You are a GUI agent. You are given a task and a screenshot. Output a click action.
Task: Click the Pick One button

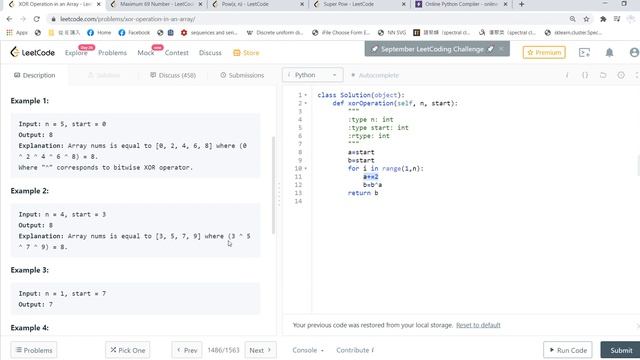128,350
